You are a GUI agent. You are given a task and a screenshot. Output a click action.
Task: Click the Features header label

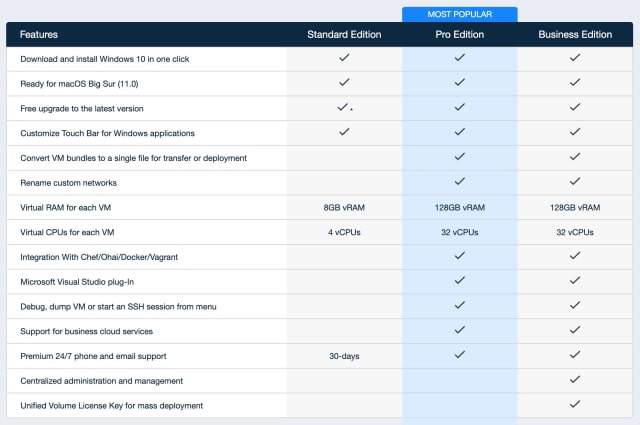[x=39, y=34]
